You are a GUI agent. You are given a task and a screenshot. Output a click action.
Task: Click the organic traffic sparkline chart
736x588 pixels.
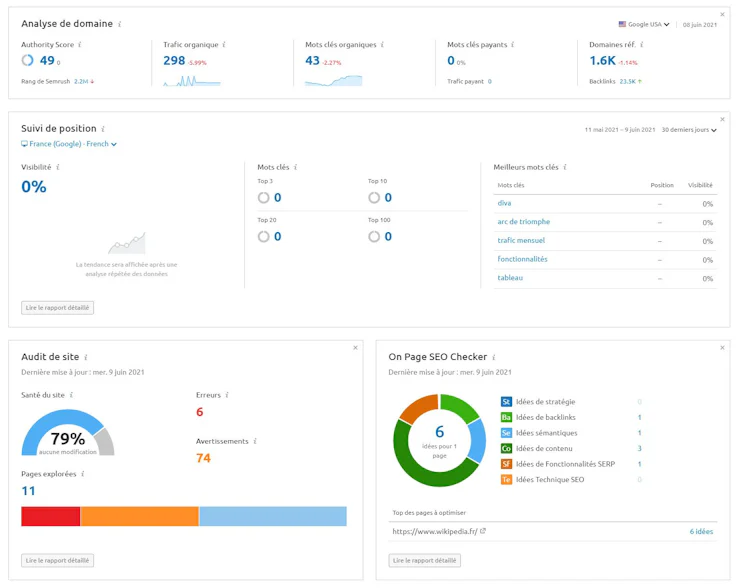pyautogui.click(x=192, y=81)
